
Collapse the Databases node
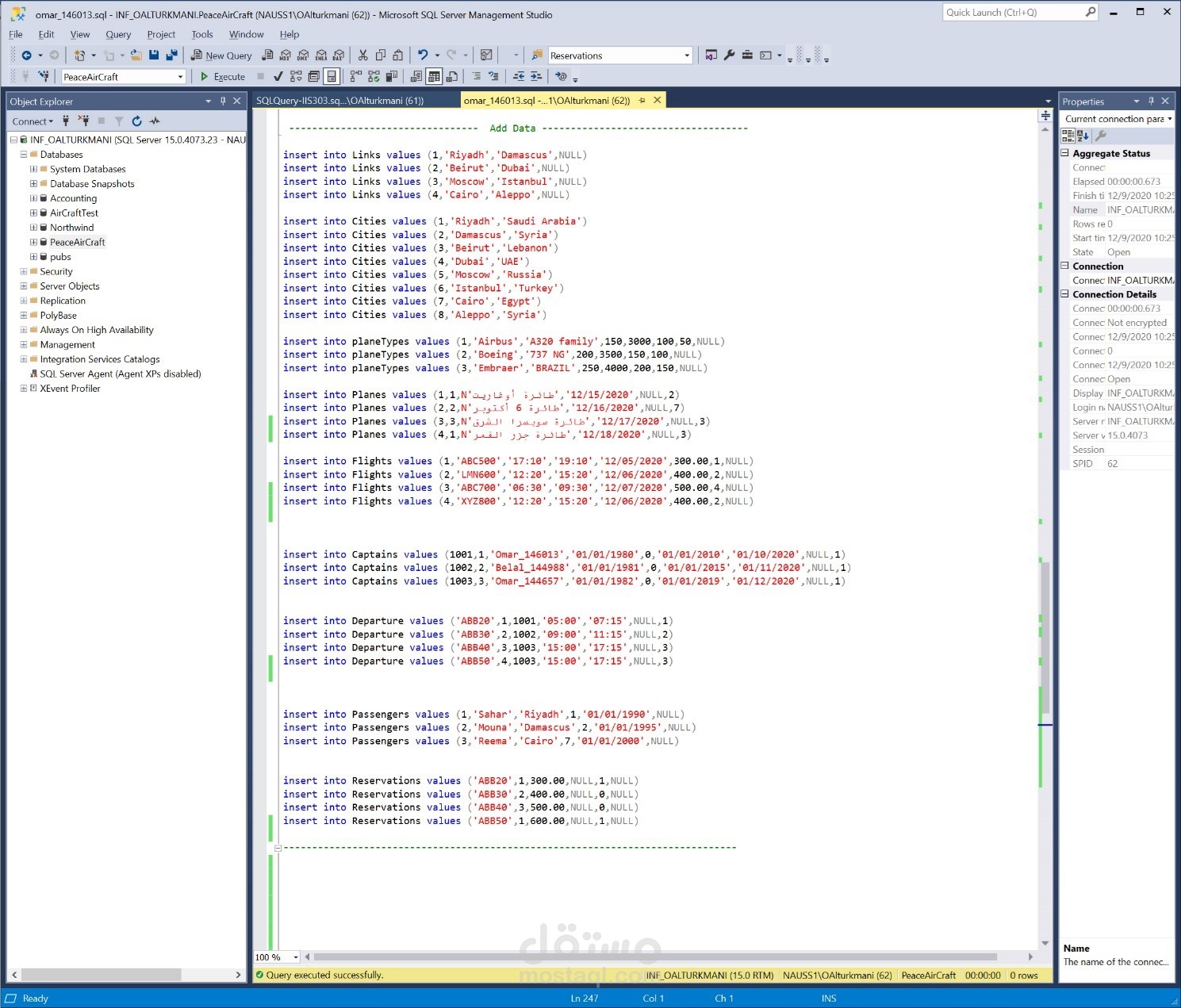pos(24,155)
